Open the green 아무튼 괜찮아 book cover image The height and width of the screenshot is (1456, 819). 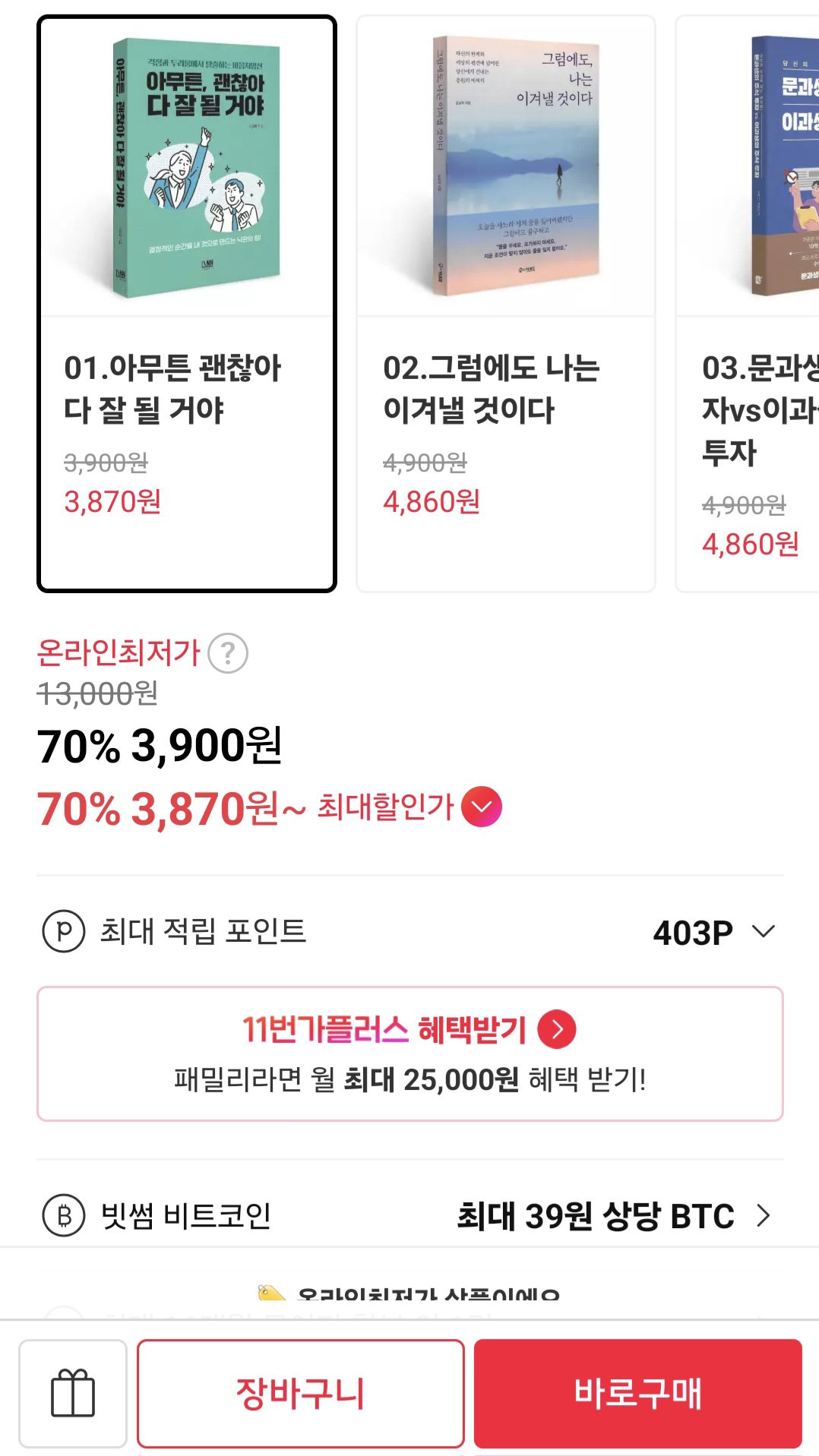197,167
